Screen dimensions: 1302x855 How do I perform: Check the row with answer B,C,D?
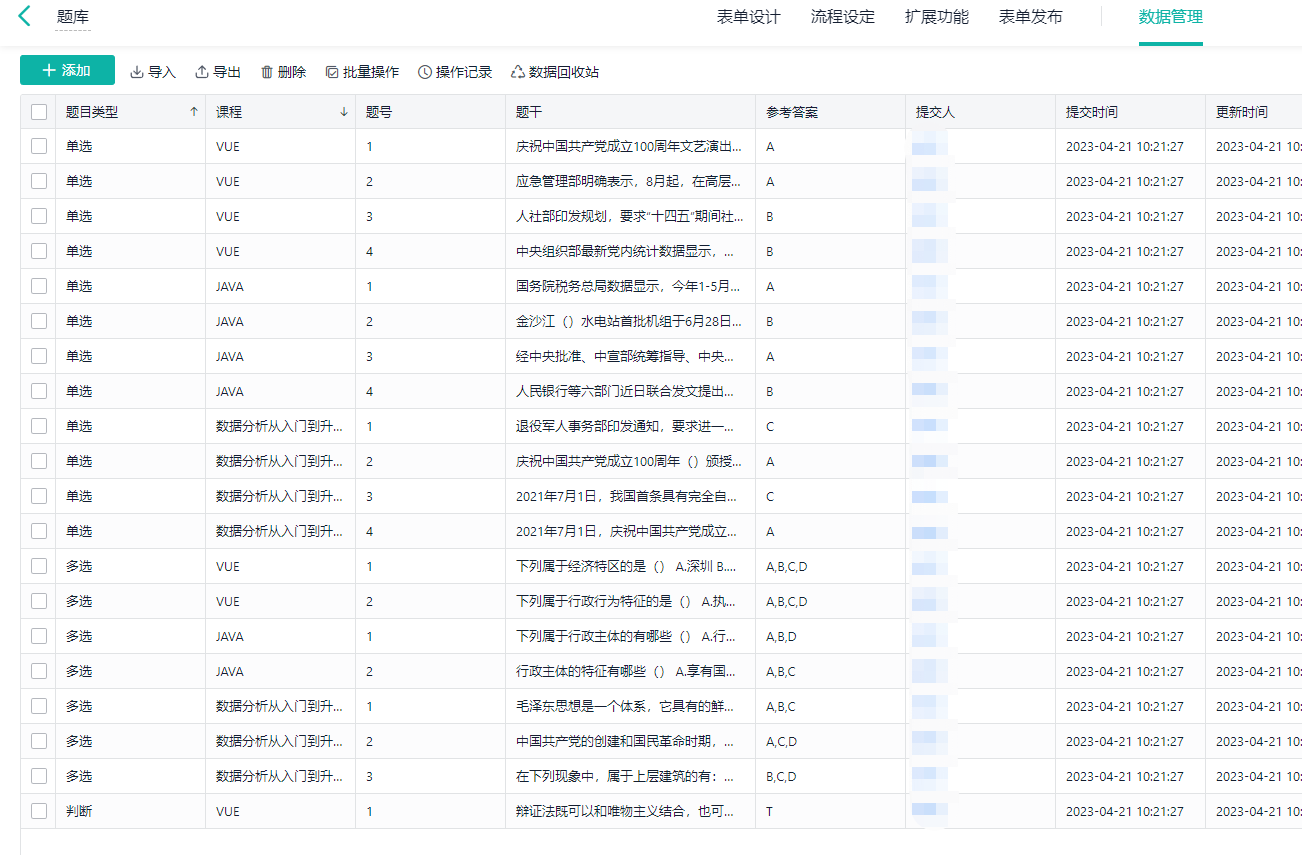[39, 776]
